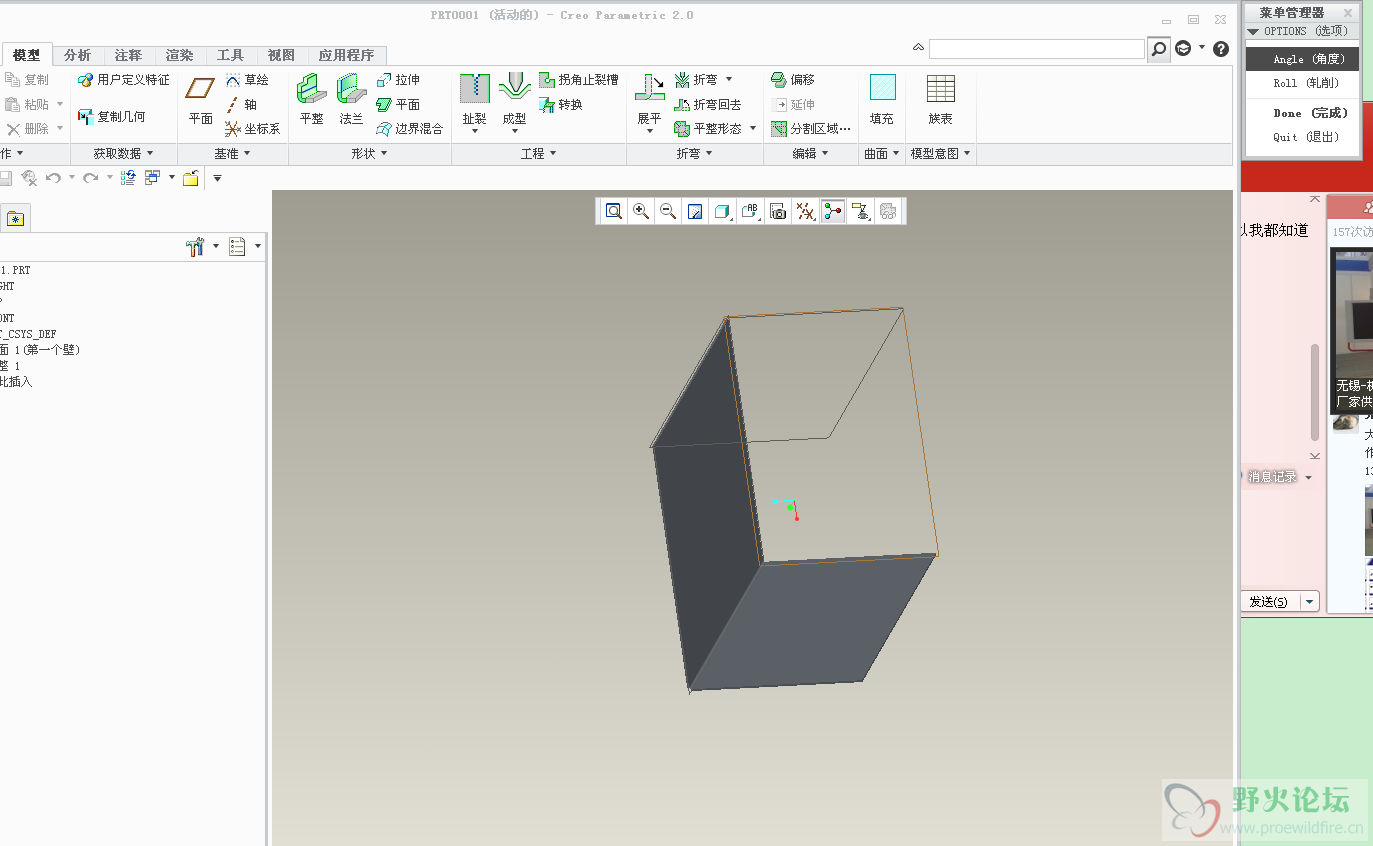1373x846 pixels.
Task: Select the 此插入 insert marker in model tree
Action: (16, 382)
